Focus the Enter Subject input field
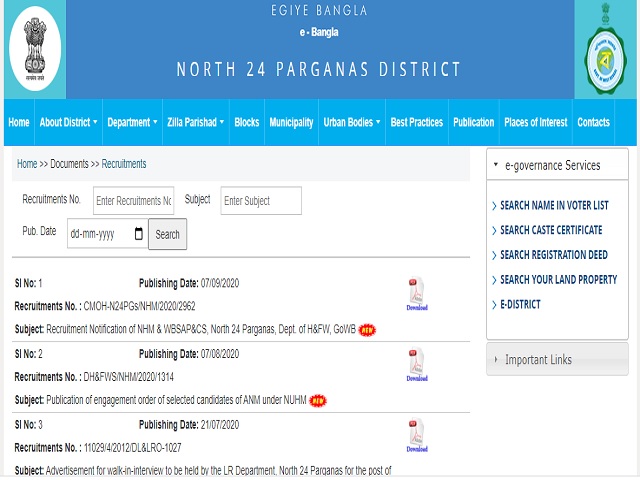640x480 pixels. tap(261, 200)
